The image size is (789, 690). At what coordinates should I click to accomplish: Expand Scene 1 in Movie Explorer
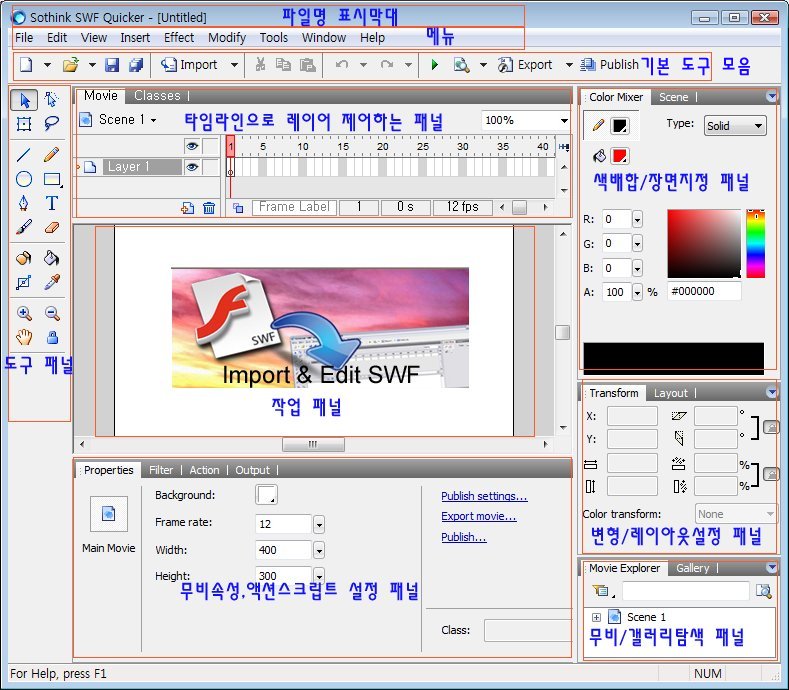pyautogui.click(x=596, y=618)
